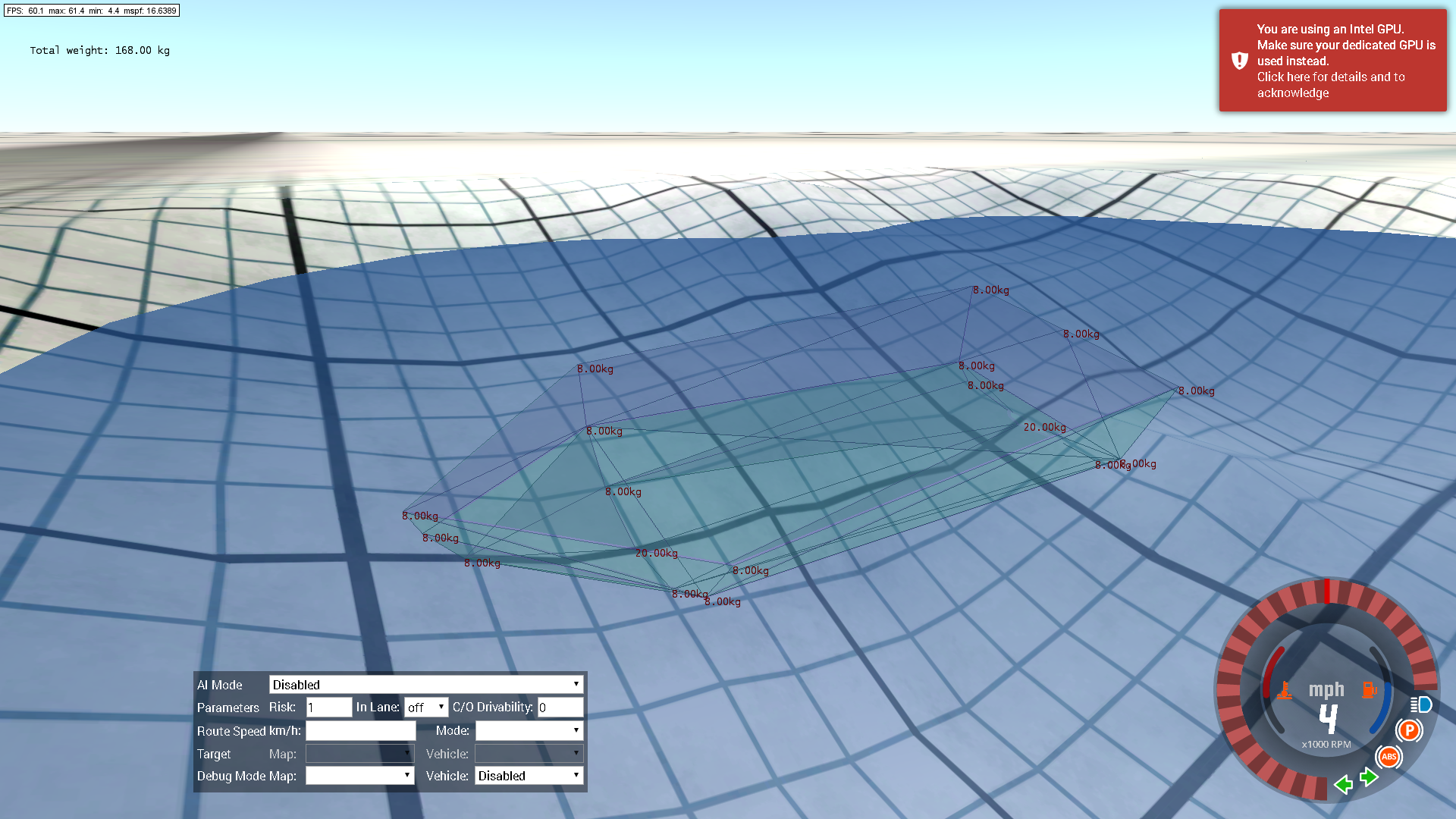Open the Debug Mode Map dropdown

click(359, 776)
